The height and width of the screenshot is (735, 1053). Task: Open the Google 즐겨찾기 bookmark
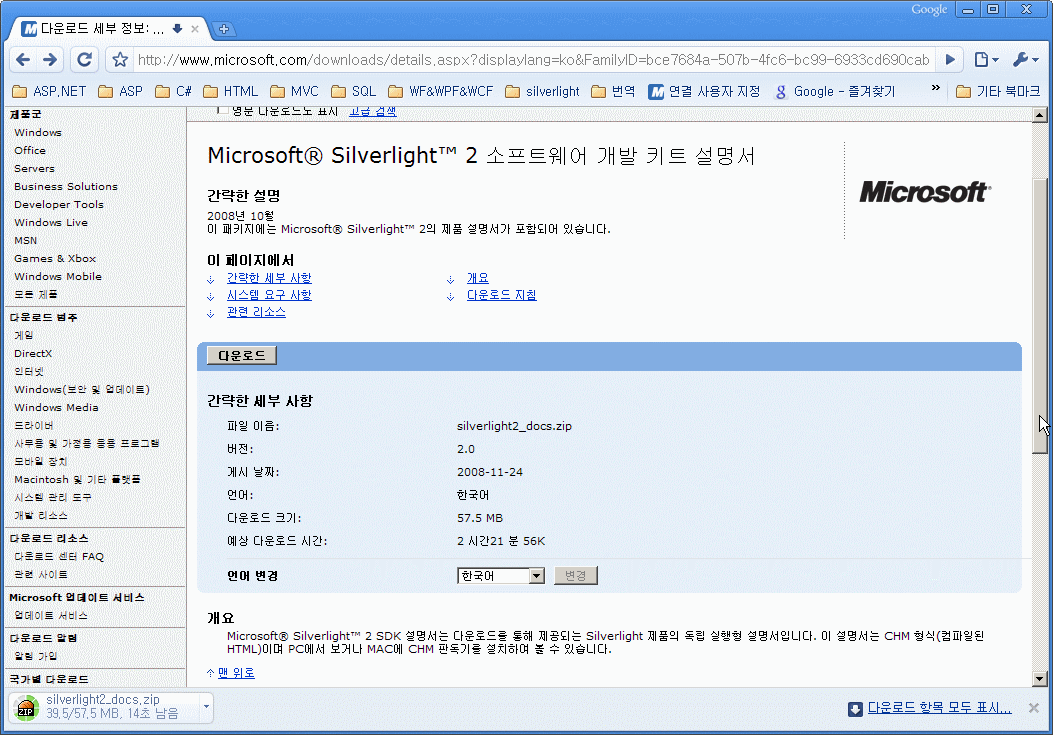click(x=835, y=91)
